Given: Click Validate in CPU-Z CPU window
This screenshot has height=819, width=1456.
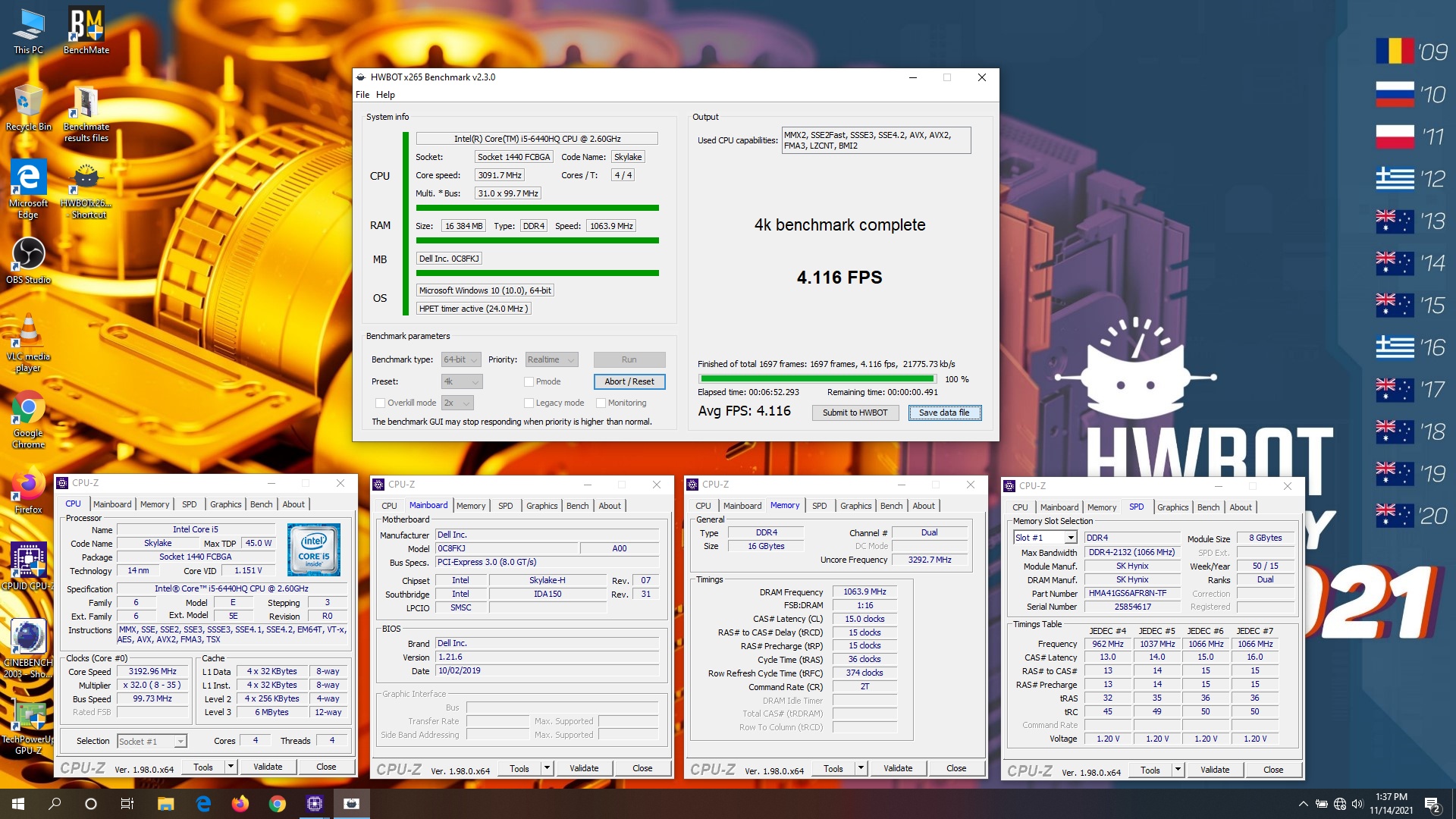Looking at the screenshot, I should [x=268, y=767].
